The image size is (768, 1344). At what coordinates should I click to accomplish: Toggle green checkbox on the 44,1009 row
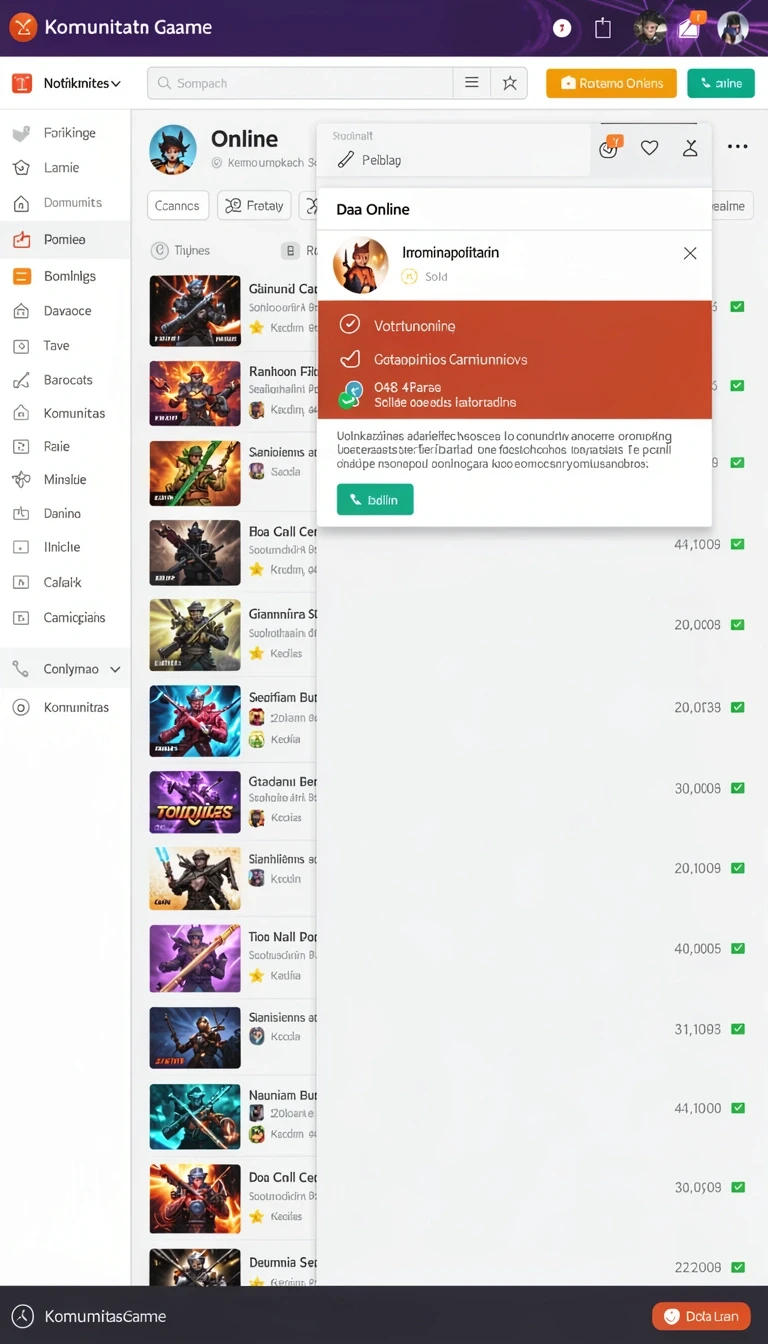coord(738,545)
